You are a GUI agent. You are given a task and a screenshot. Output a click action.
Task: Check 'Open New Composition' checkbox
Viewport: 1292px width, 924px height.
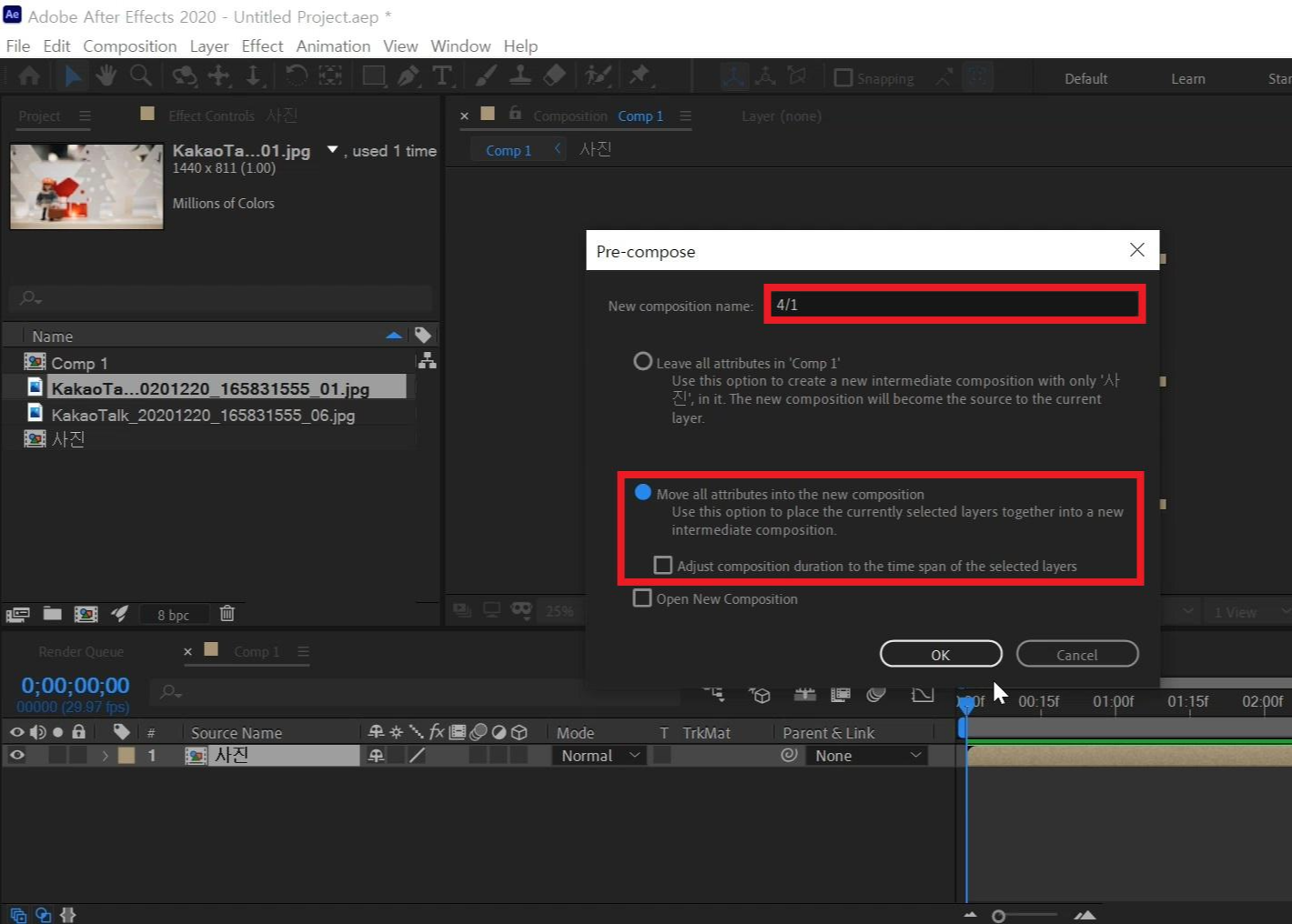pyautogui.click(x=642, y=598)
